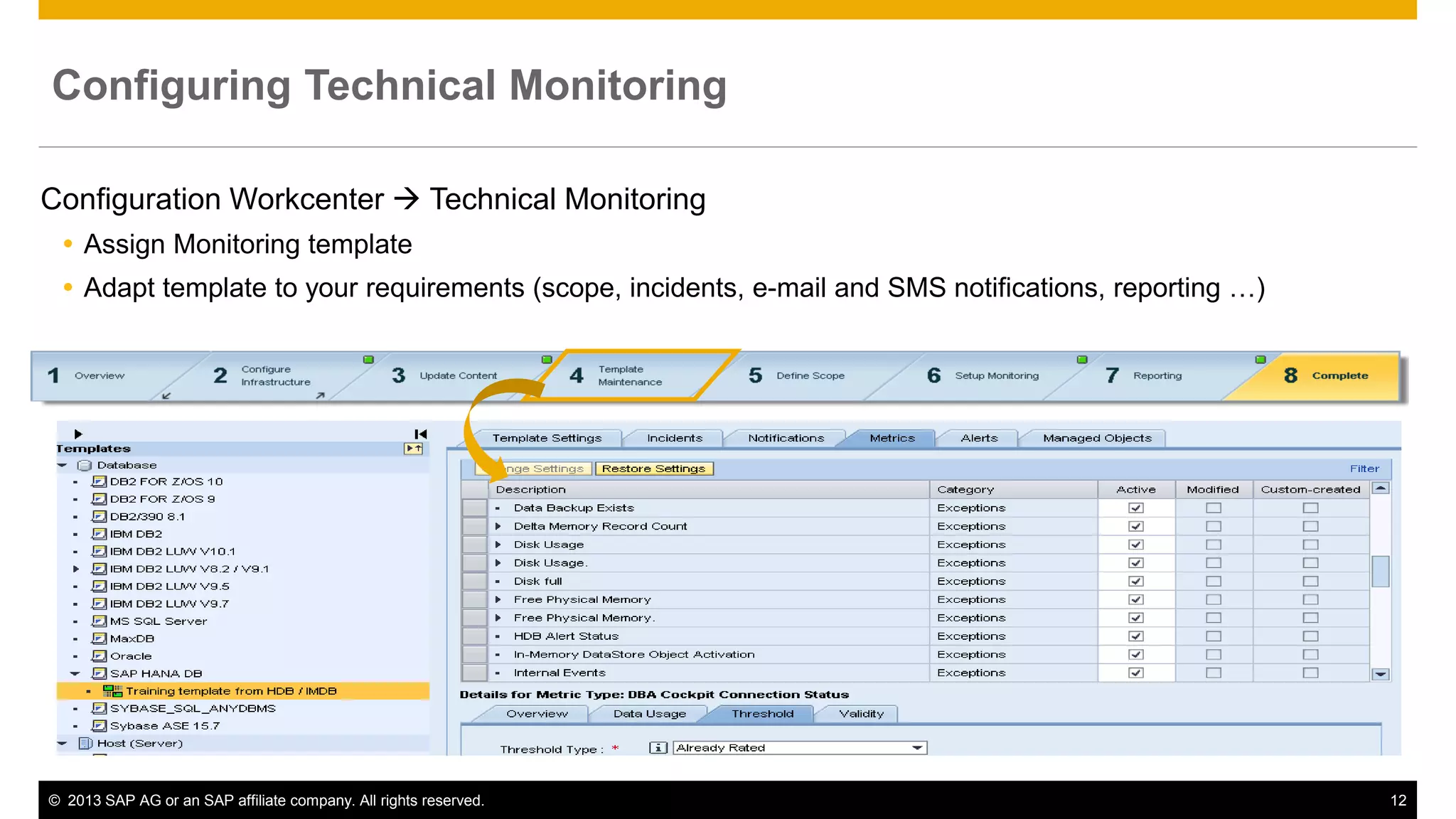Collapse the SAP HANA DB node

[x=75, y=673]
